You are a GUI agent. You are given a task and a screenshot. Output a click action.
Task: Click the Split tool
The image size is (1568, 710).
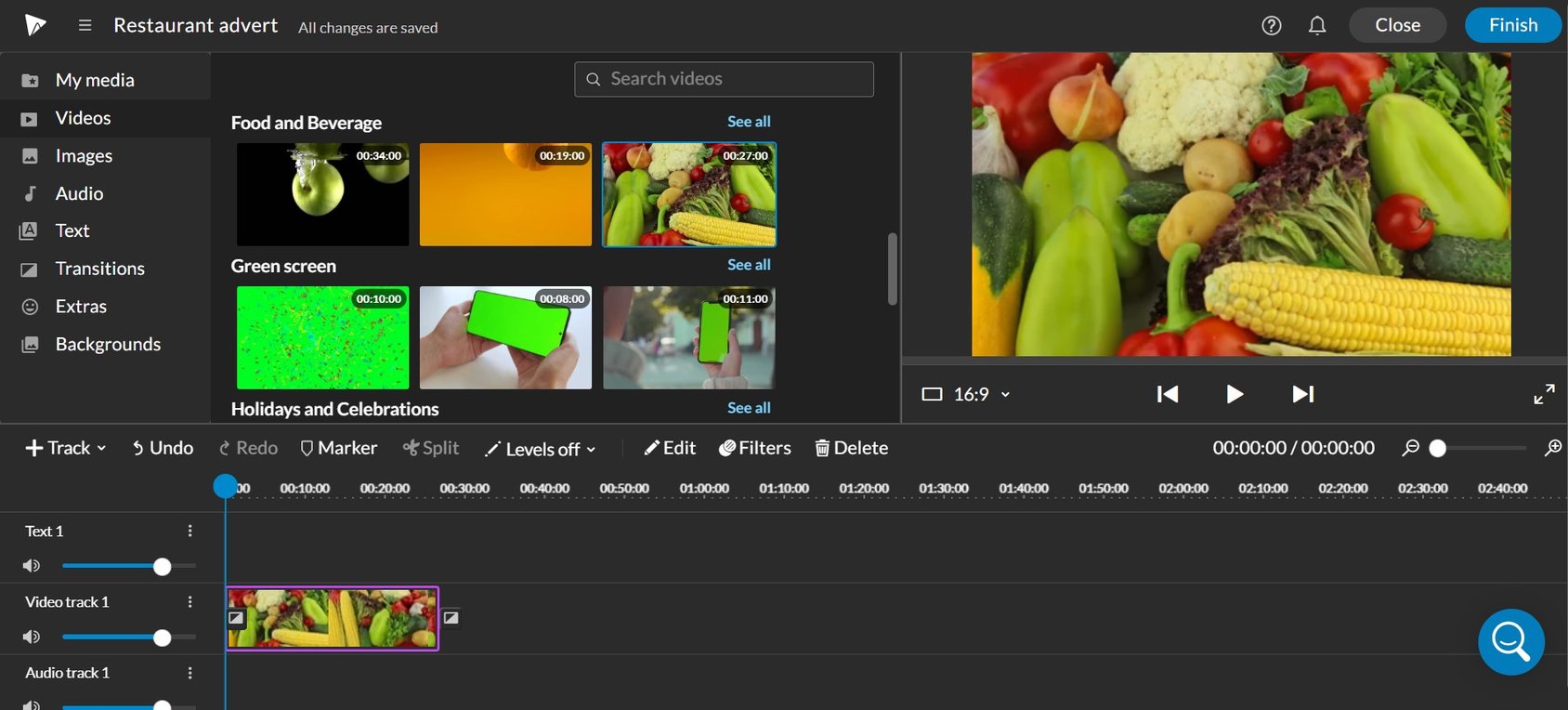click(431, 448)
